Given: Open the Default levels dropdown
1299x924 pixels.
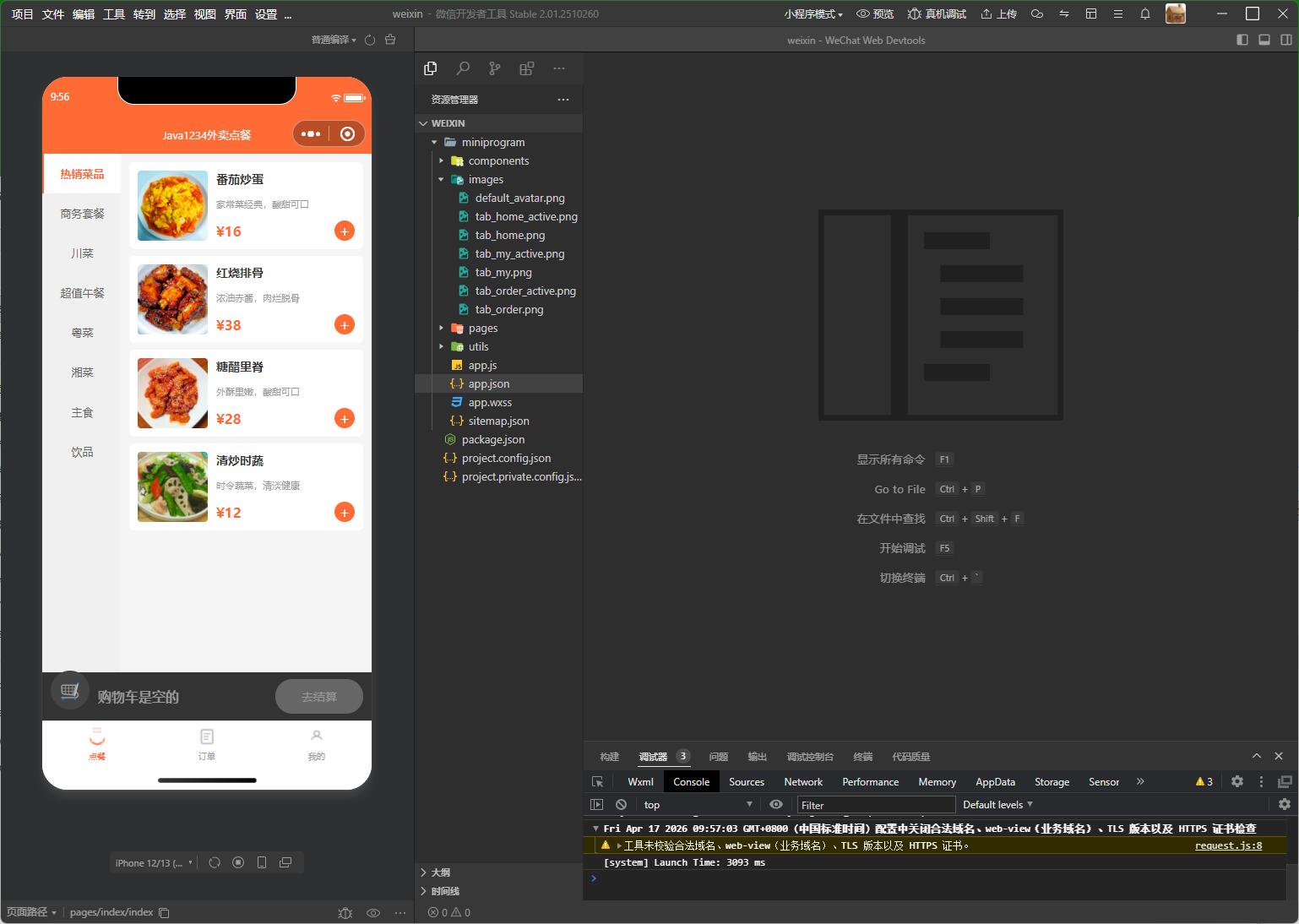Looking at the screenshot, I should [x=997, y=805].
